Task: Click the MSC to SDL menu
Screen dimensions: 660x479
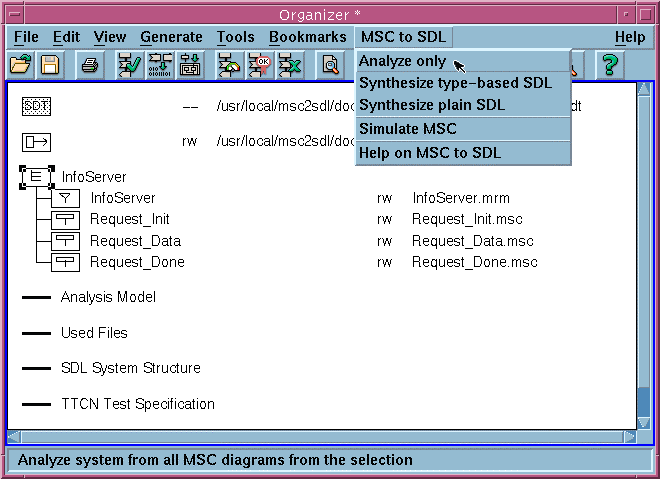Action: [403, 37]
